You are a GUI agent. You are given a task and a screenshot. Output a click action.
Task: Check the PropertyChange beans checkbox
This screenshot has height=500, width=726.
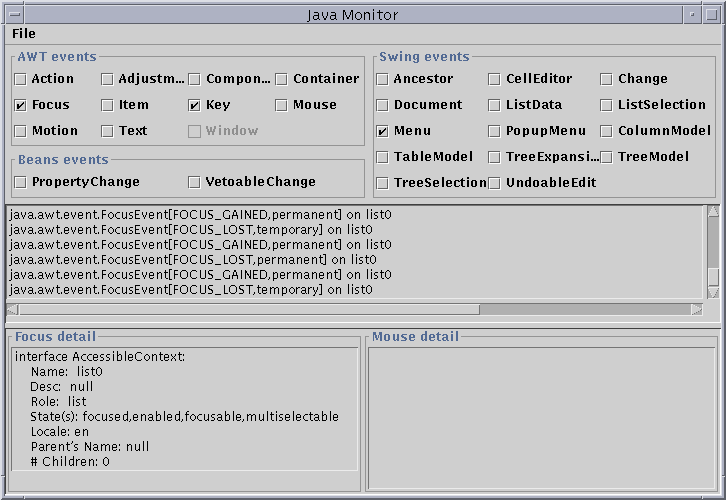click(x=20, y=182)
